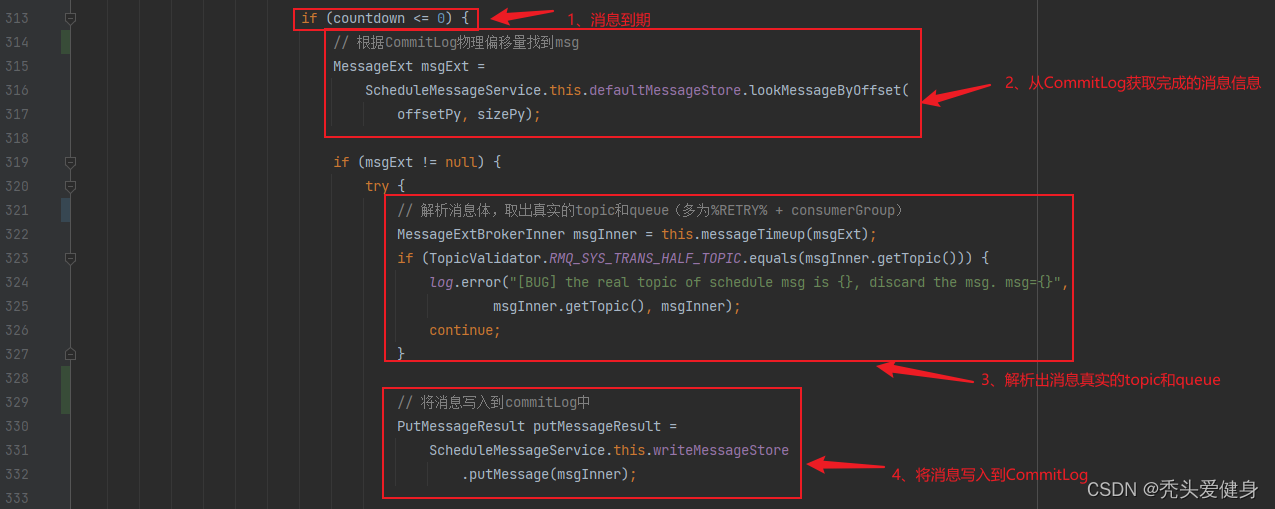Collapse the try block fold marker on line 320
Image resolution: width=1275 pixels, height=509 pixels.
pyautogui.click(x=70, y=186)
